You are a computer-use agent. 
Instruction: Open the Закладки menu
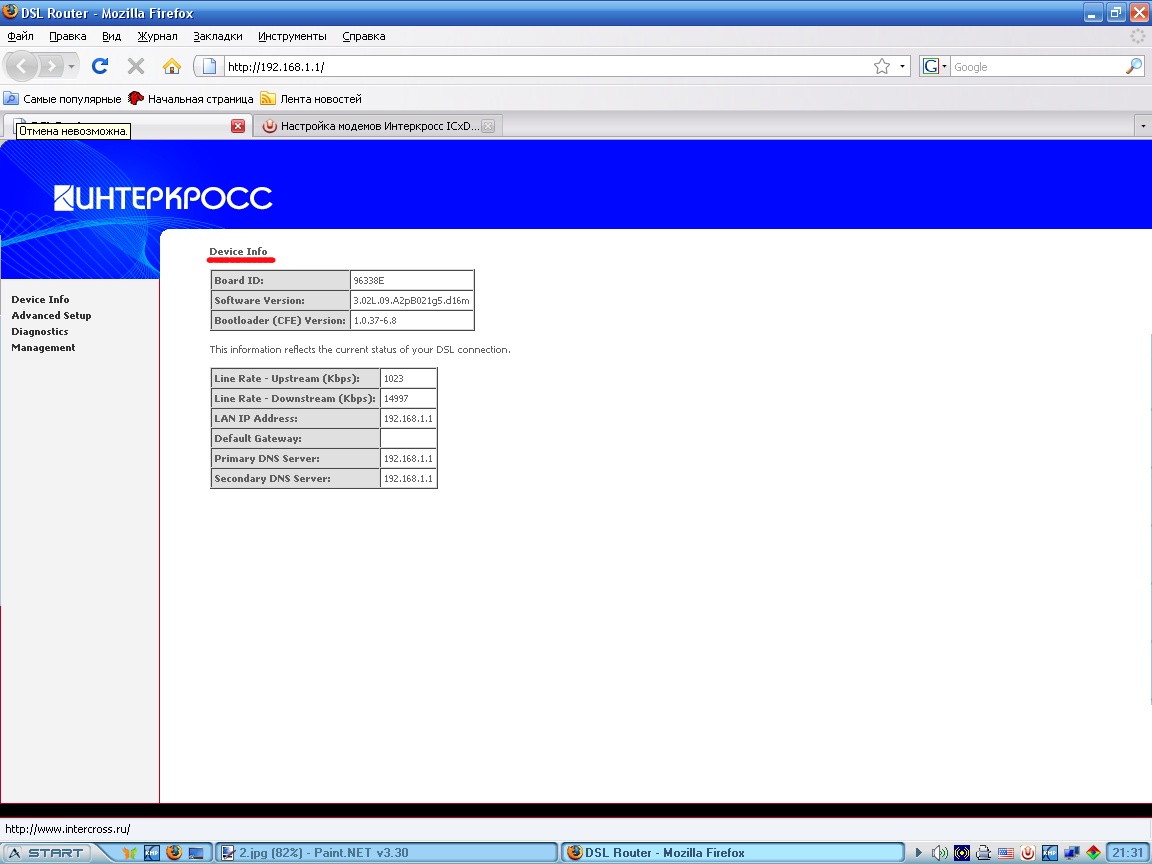218,36
